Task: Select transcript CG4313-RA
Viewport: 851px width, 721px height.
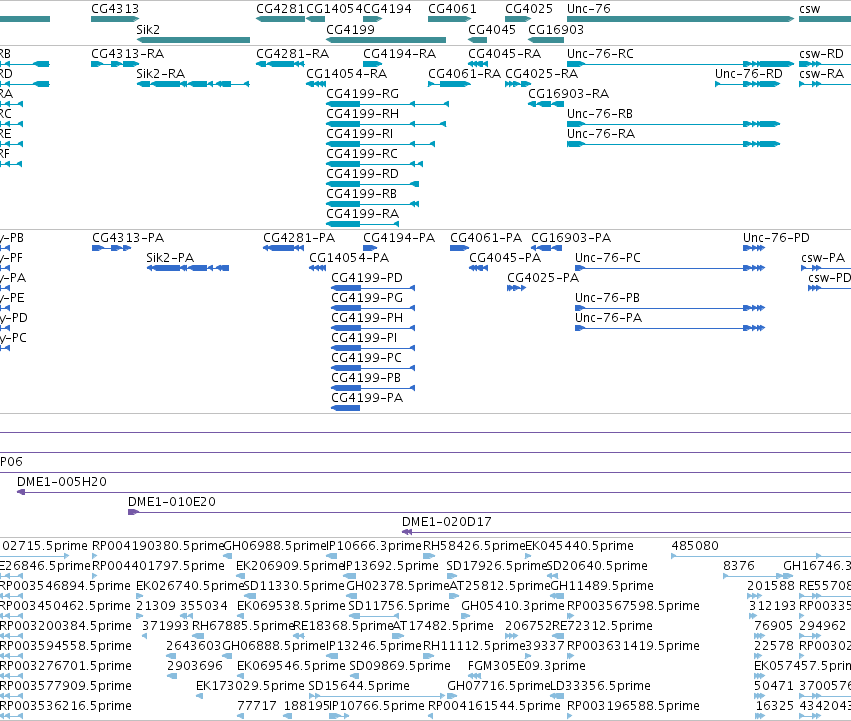Action: (128, 54)
